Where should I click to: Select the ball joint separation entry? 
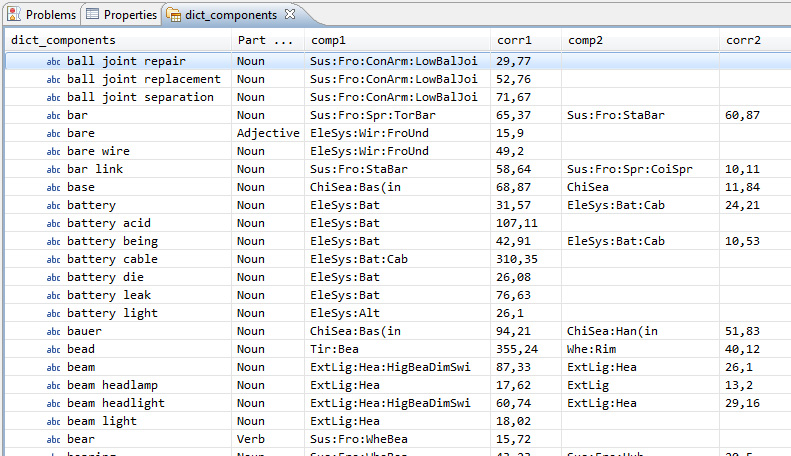click(140, 97)
